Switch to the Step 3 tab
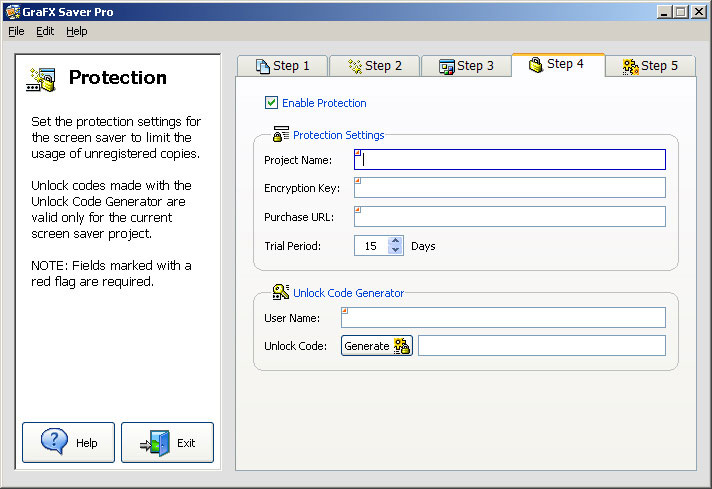This screenshot has height=489, width=712. [x=466, y=66]
